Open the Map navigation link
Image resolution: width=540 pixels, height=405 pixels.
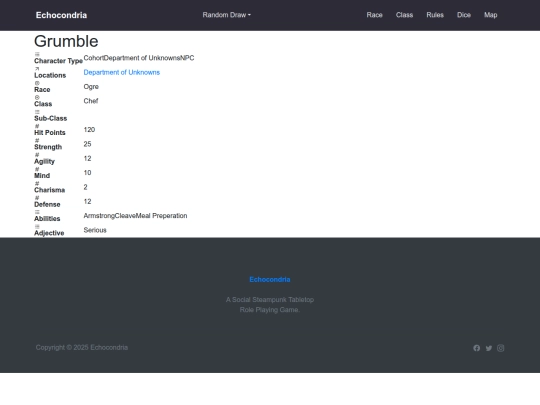tap(491, 15)
